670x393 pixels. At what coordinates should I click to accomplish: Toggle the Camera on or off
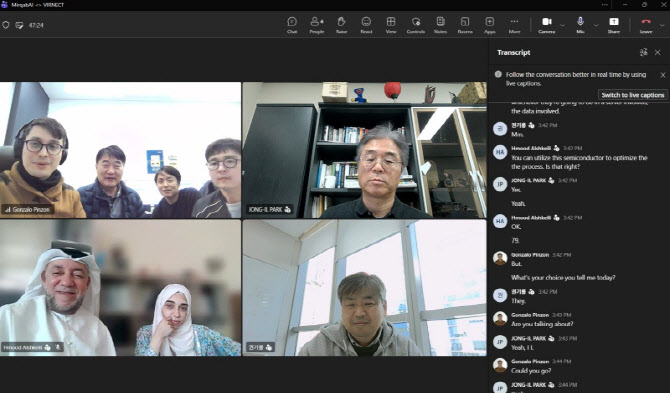pyautogui.click(x=547, y=25)
